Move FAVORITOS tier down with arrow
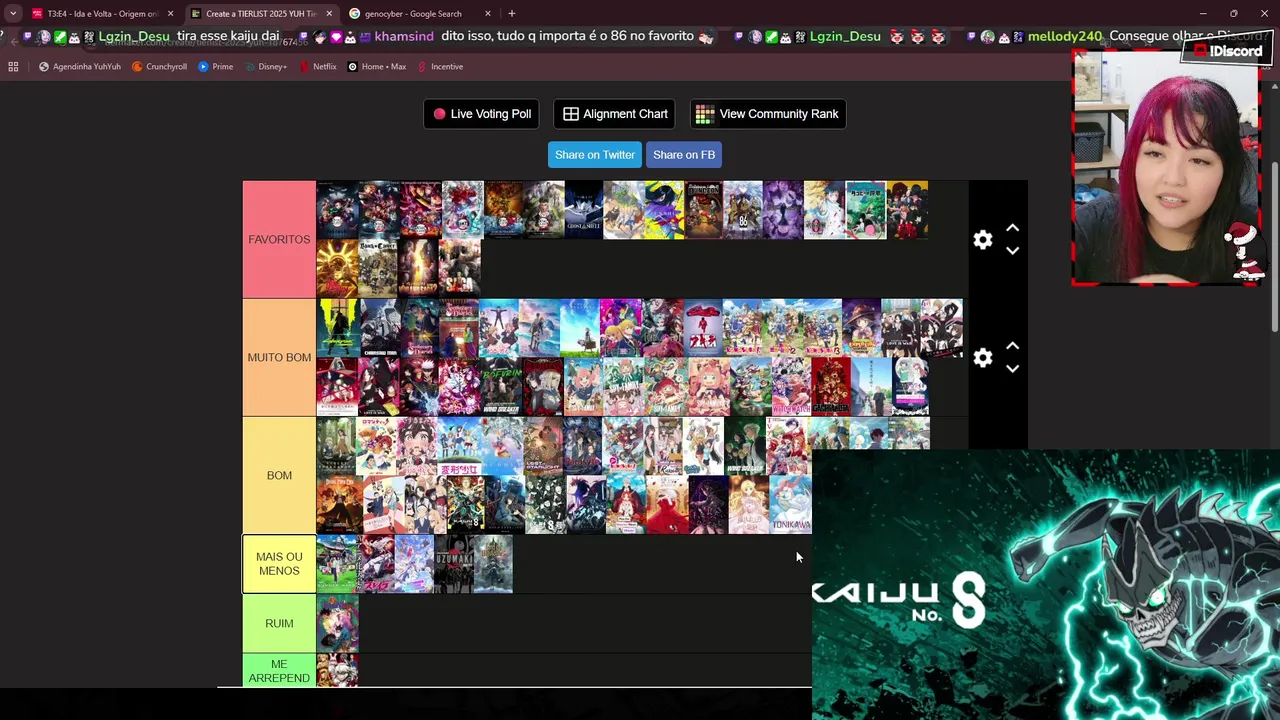 point(1012,251)
